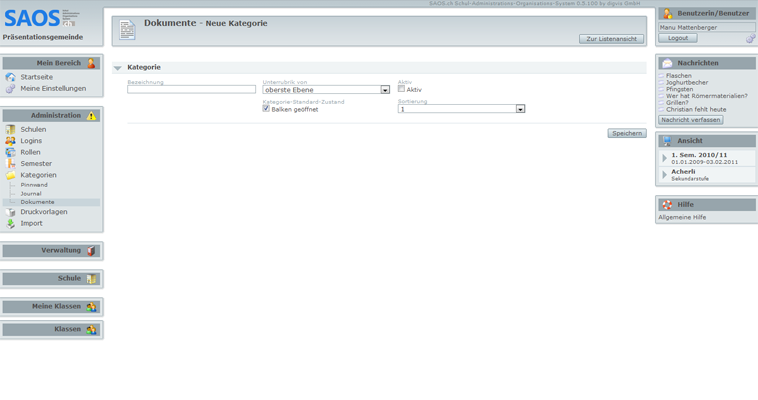
Task: Click the Rollen icon
Action: 10,152
